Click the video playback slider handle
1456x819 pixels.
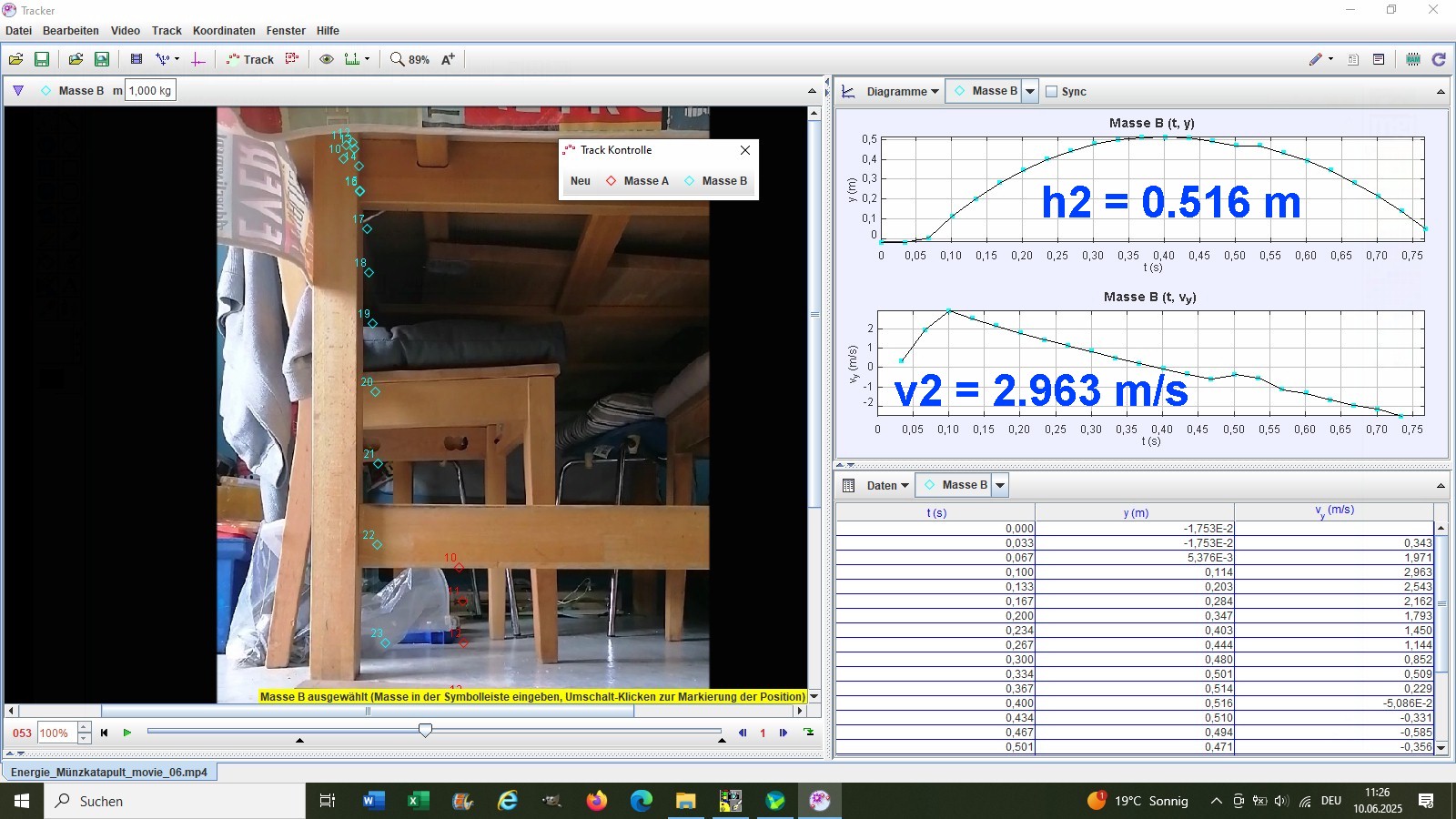[425, 731]
